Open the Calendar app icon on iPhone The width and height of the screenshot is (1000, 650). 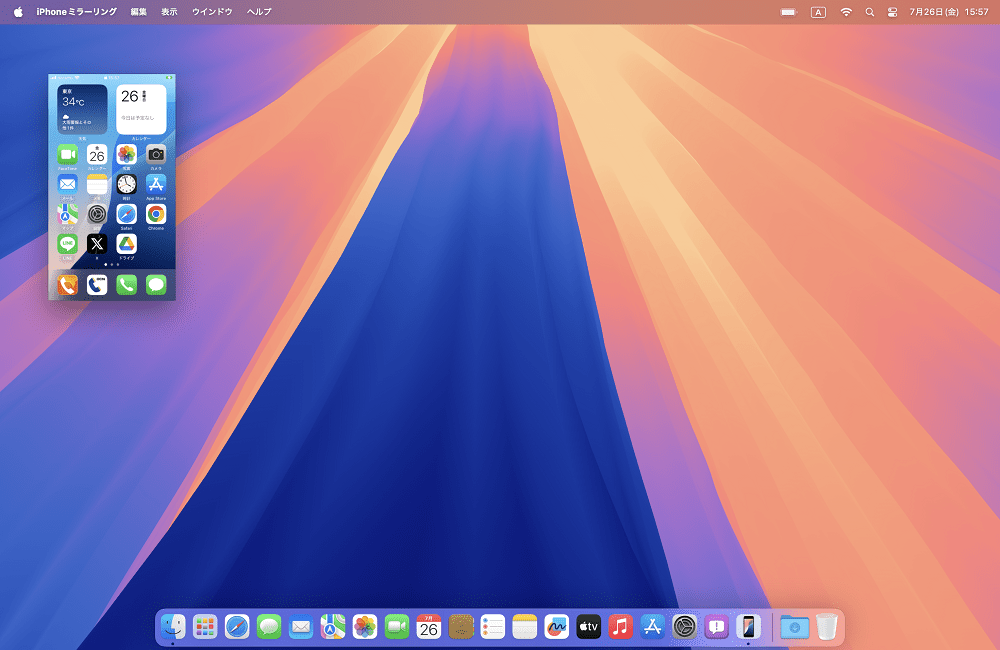(x=97, y=154)
